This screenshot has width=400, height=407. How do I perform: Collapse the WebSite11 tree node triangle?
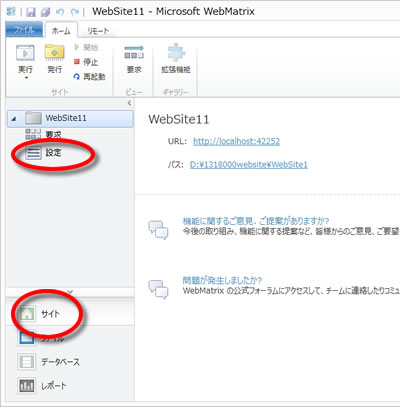click(x=14, y=118)
